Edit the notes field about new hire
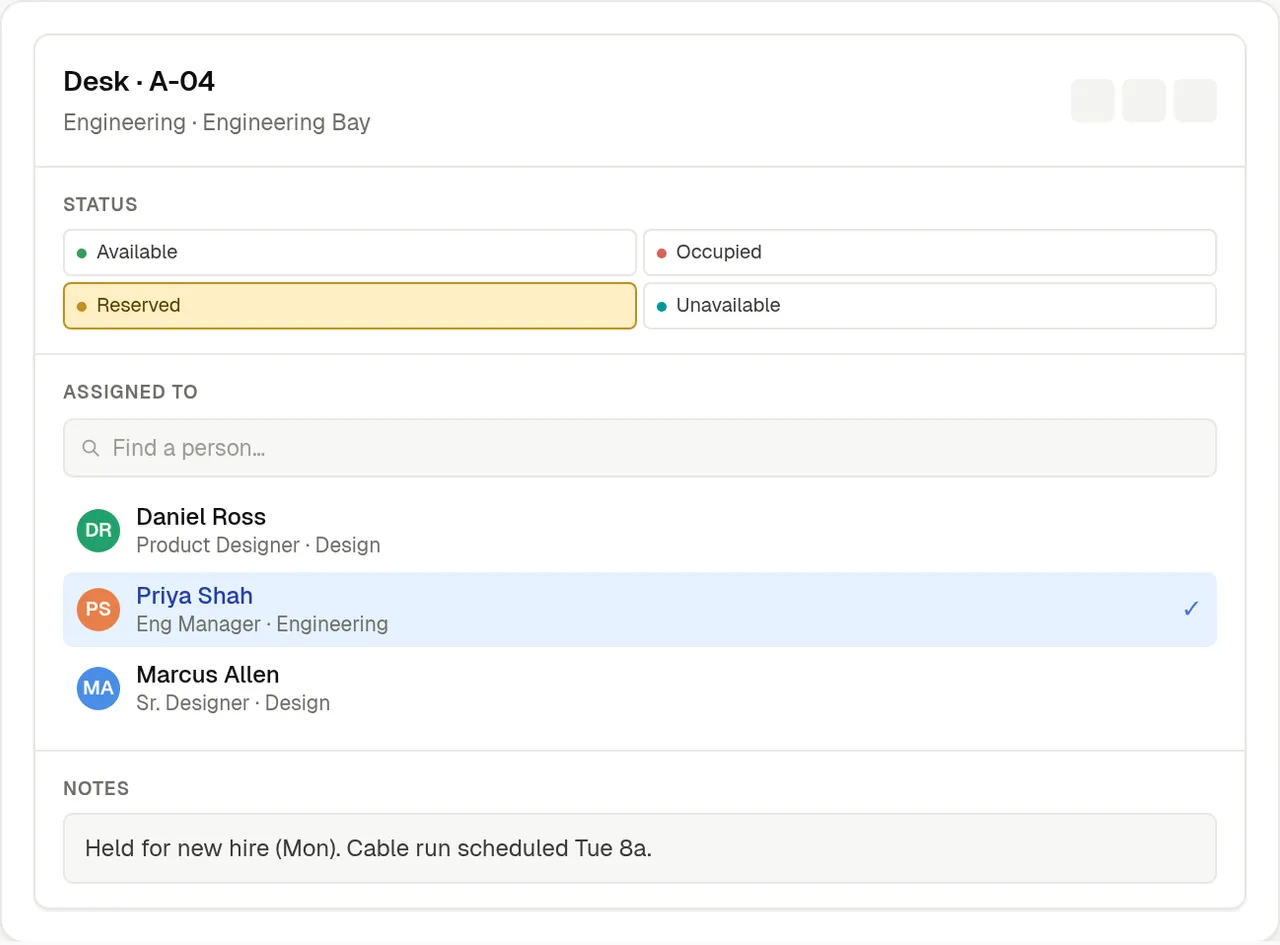This screenshot has width=1280, height=945. tap(640, 848)
